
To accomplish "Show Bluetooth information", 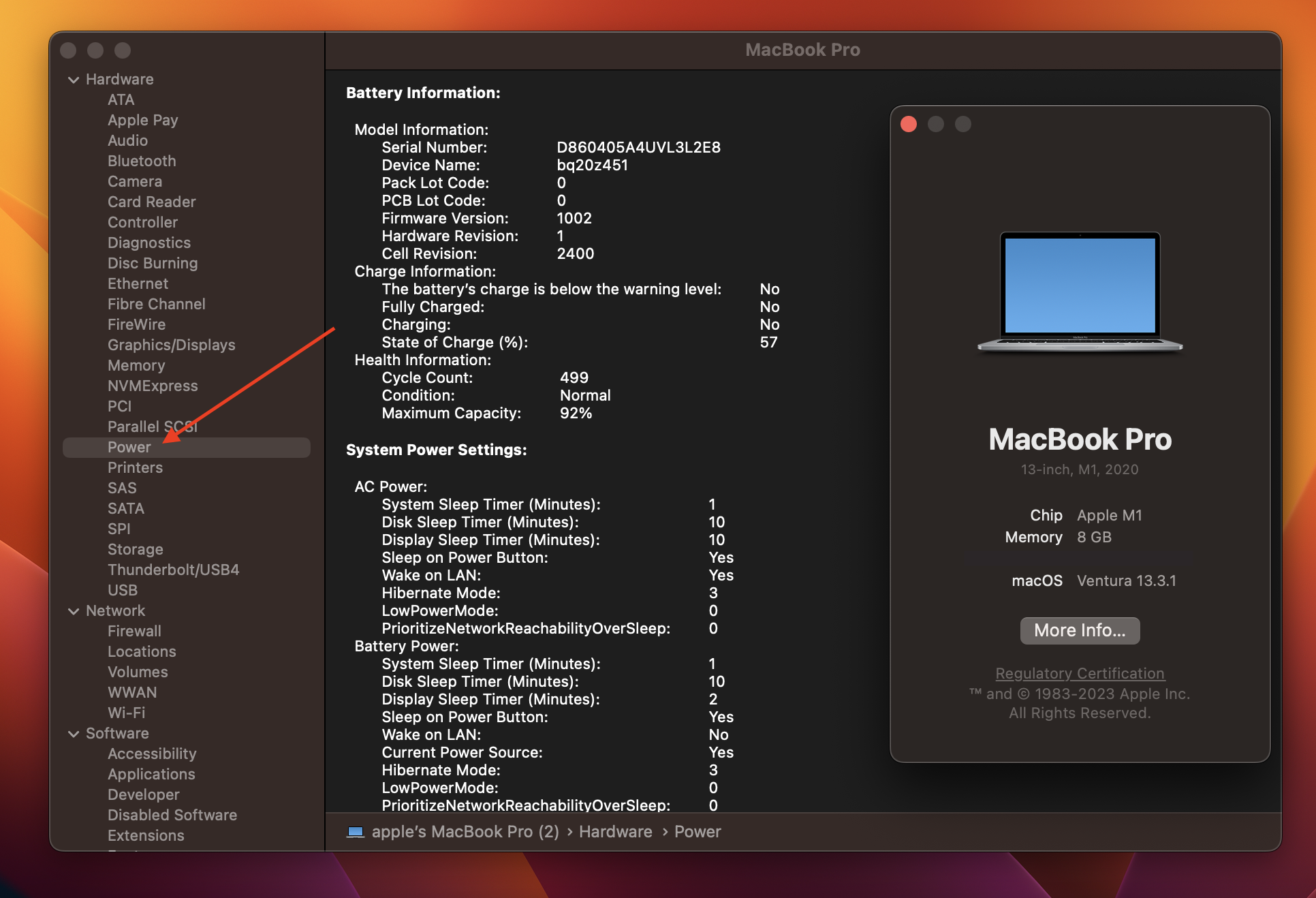I will click(x=142, y=161).
